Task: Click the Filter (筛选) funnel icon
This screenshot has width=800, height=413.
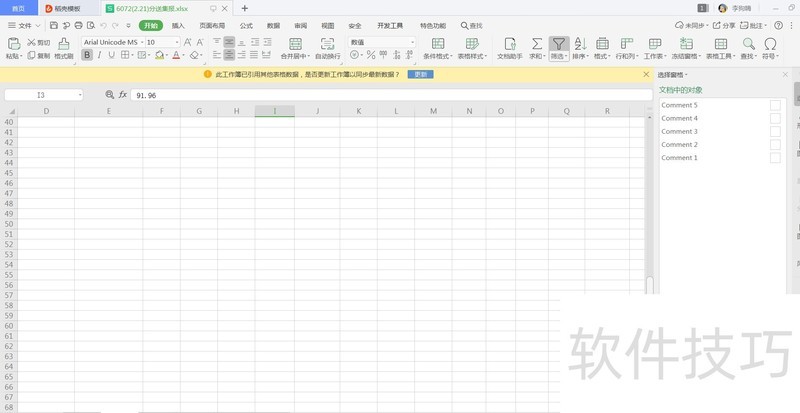Action: coord(559,44)
